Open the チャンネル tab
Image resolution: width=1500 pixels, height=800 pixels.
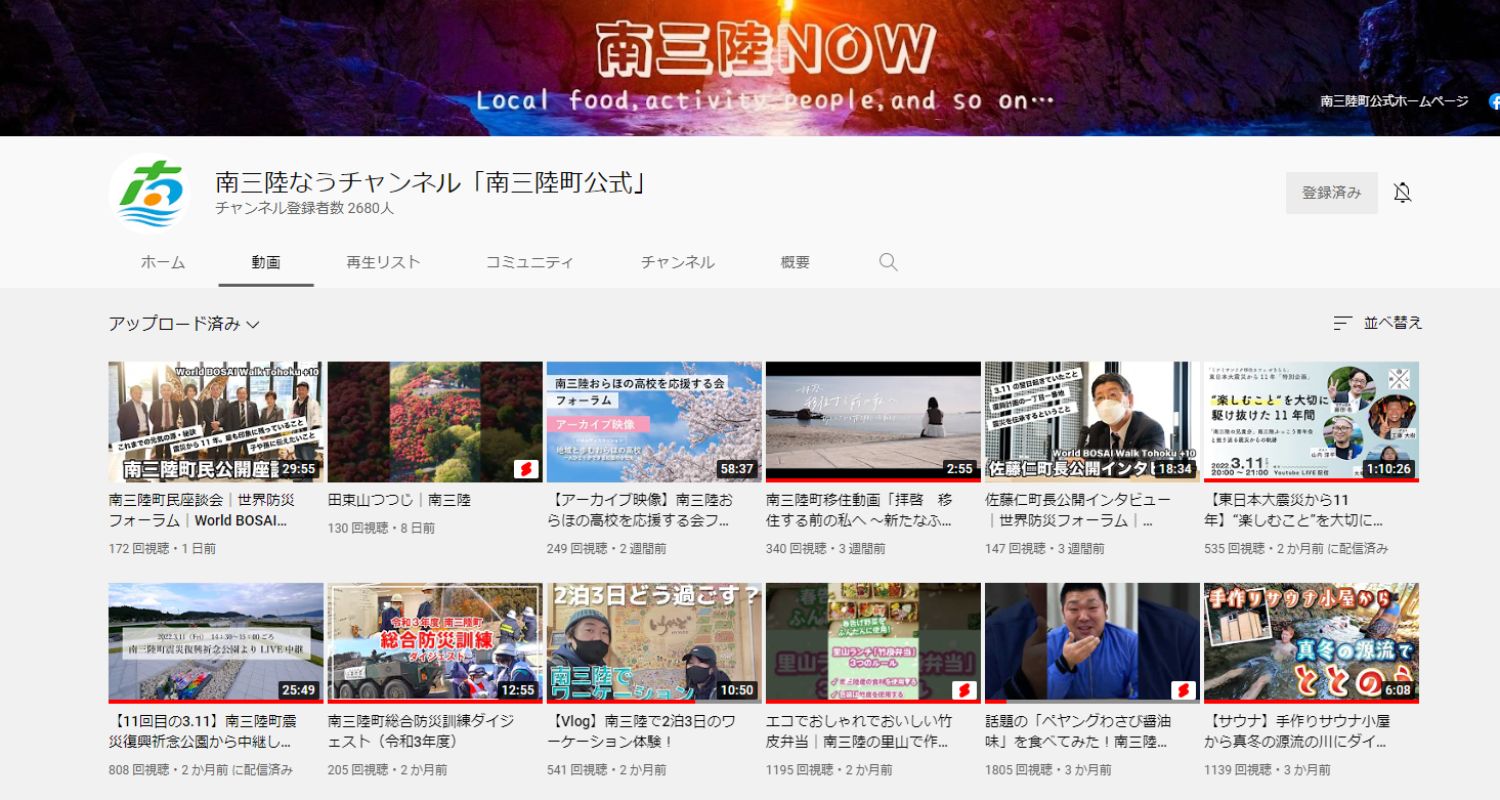click(x=677, y=261)
